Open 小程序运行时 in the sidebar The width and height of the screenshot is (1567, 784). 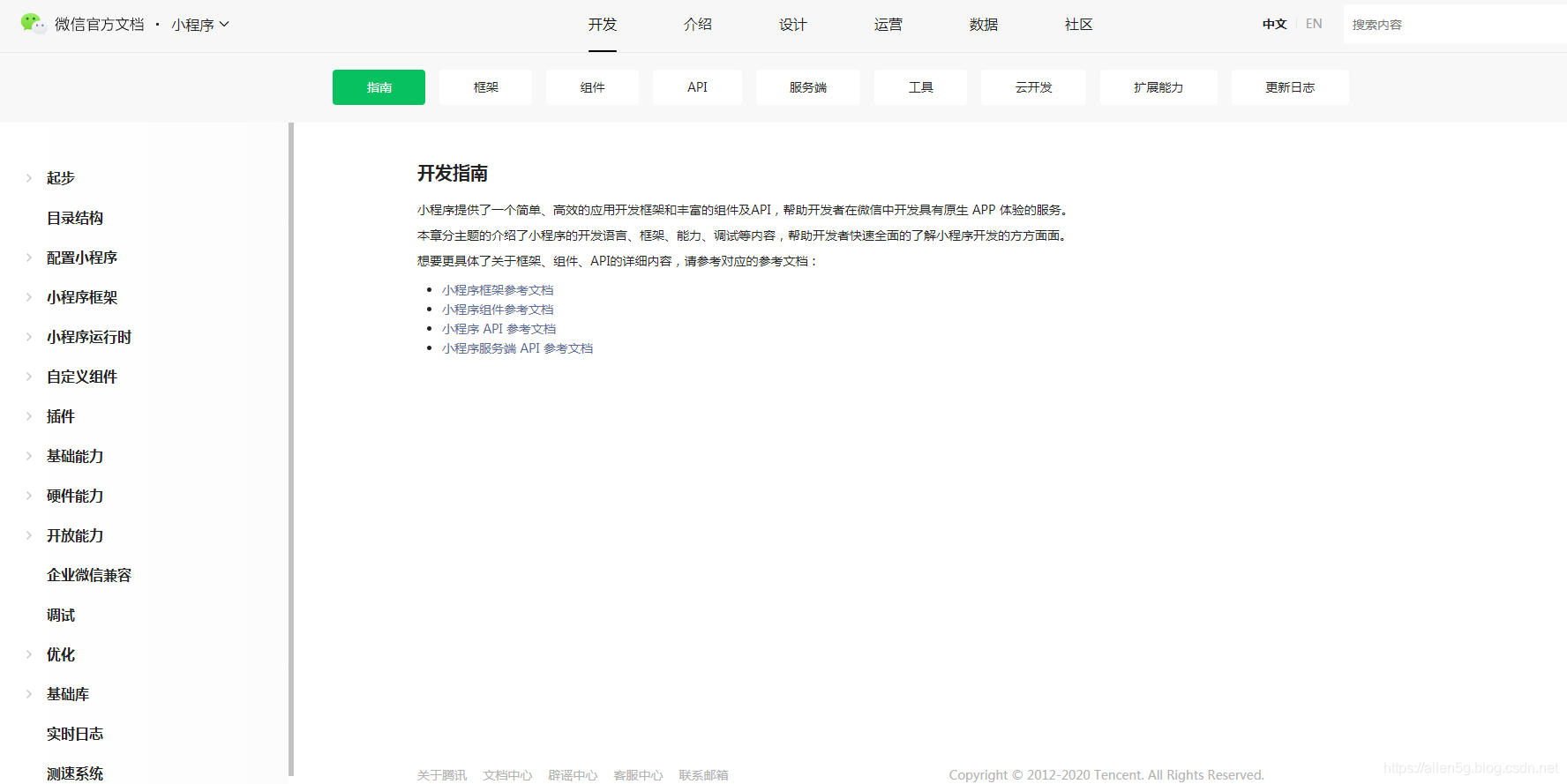coord(89,337)
